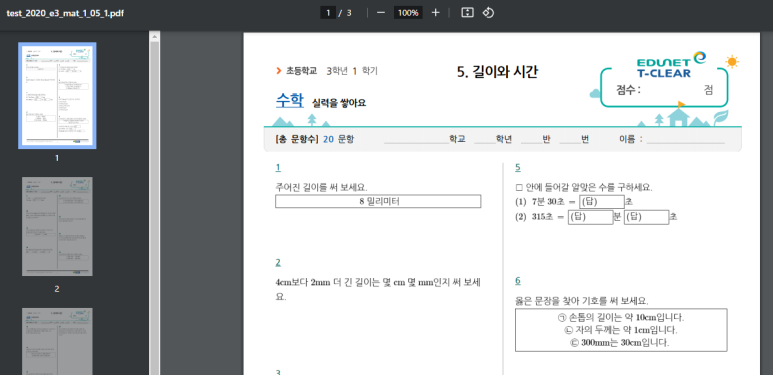Click question number 2
The width and height of the screenshot is (773, 375).
click(x=278, y=262)
